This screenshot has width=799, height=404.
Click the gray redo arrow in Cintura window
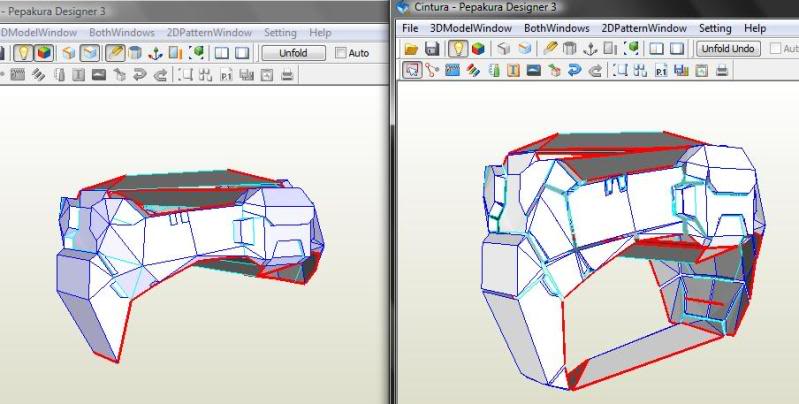595,70
